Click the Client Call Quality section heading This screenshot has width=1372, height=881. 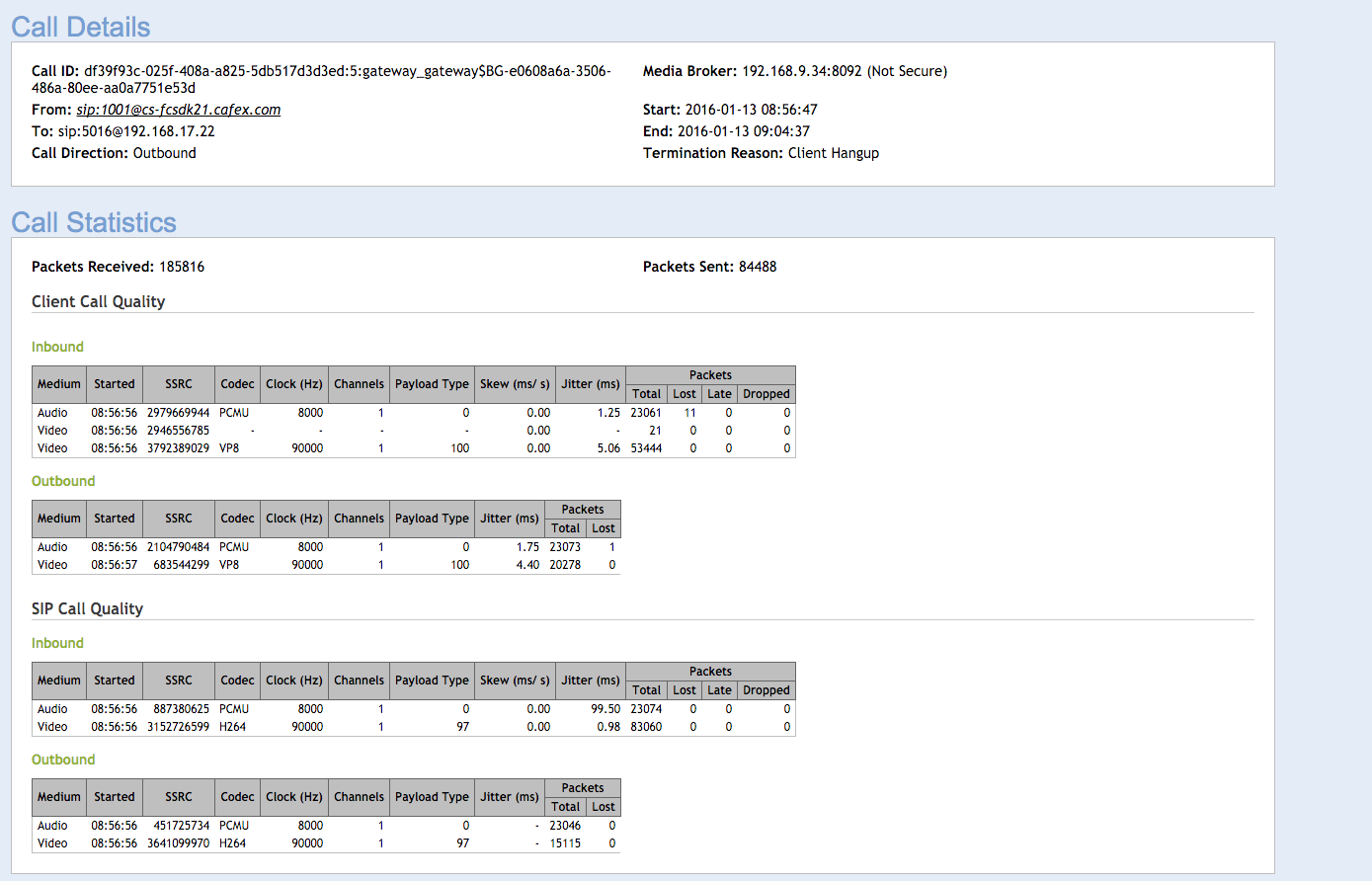coord(99,302)
